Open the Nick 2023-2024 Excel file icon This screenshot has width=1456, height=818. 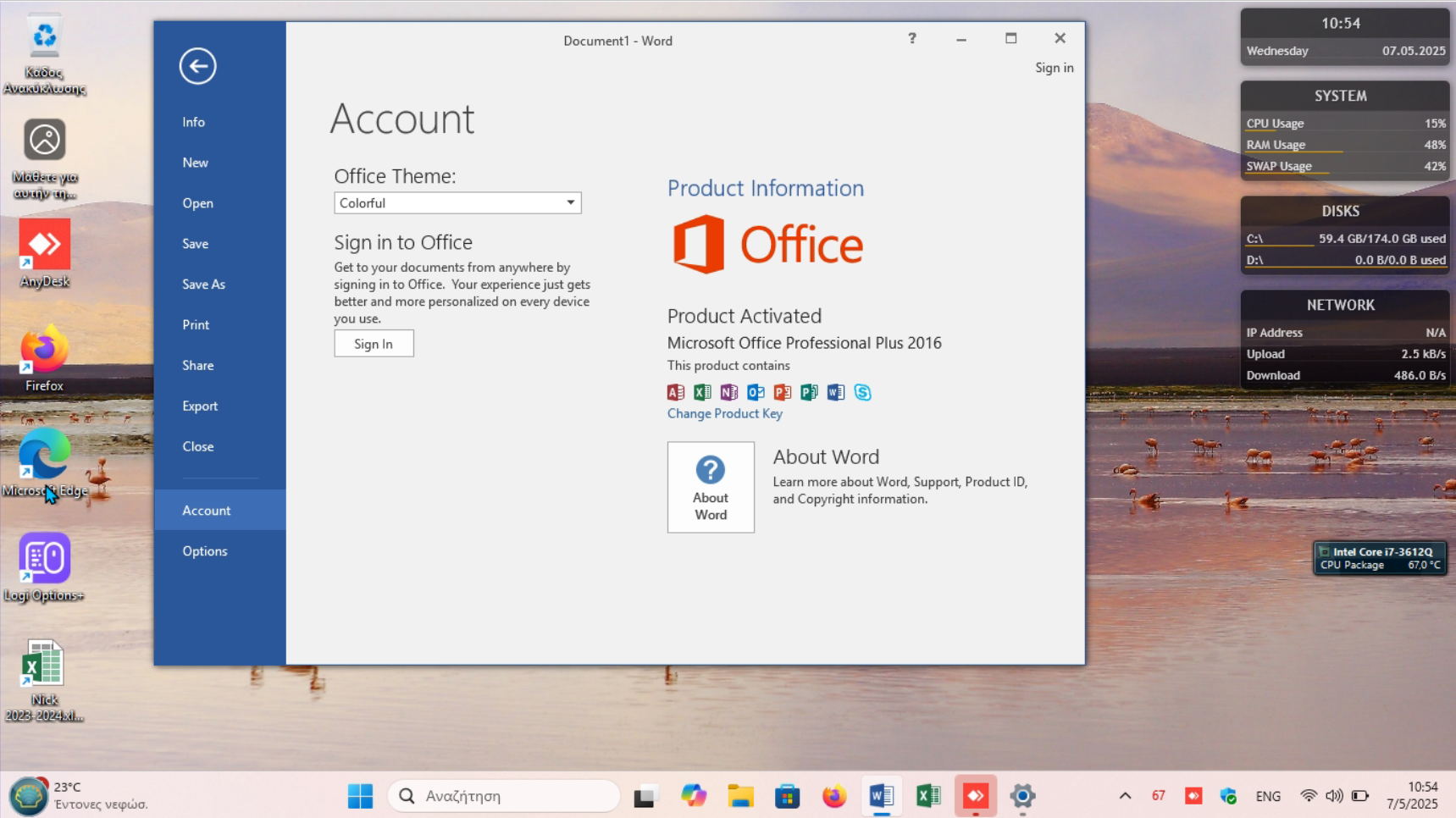click(44, 680)
